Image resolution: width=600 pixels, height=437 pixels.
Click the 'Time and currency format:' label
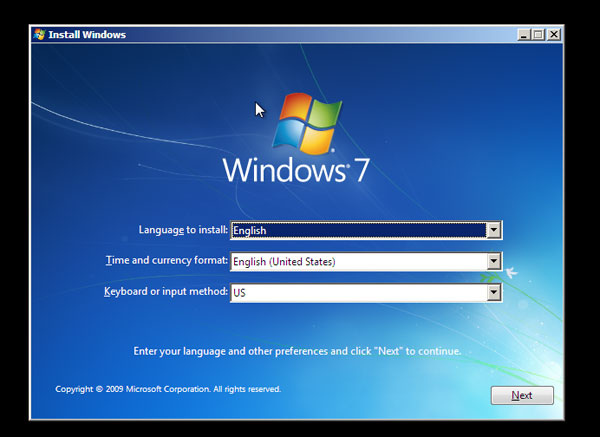pyautogui.click(x=166, y=260)
